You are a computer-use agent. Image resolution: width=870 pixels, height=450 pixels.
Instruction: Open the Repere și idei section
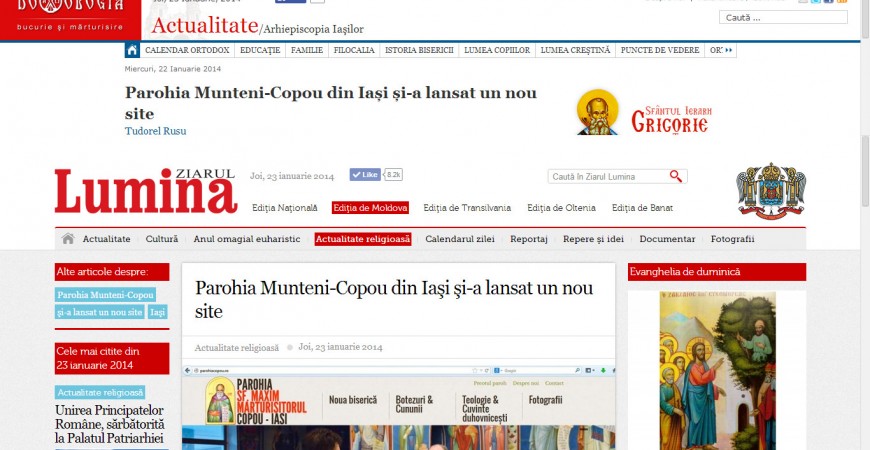[x=593, y=239]
